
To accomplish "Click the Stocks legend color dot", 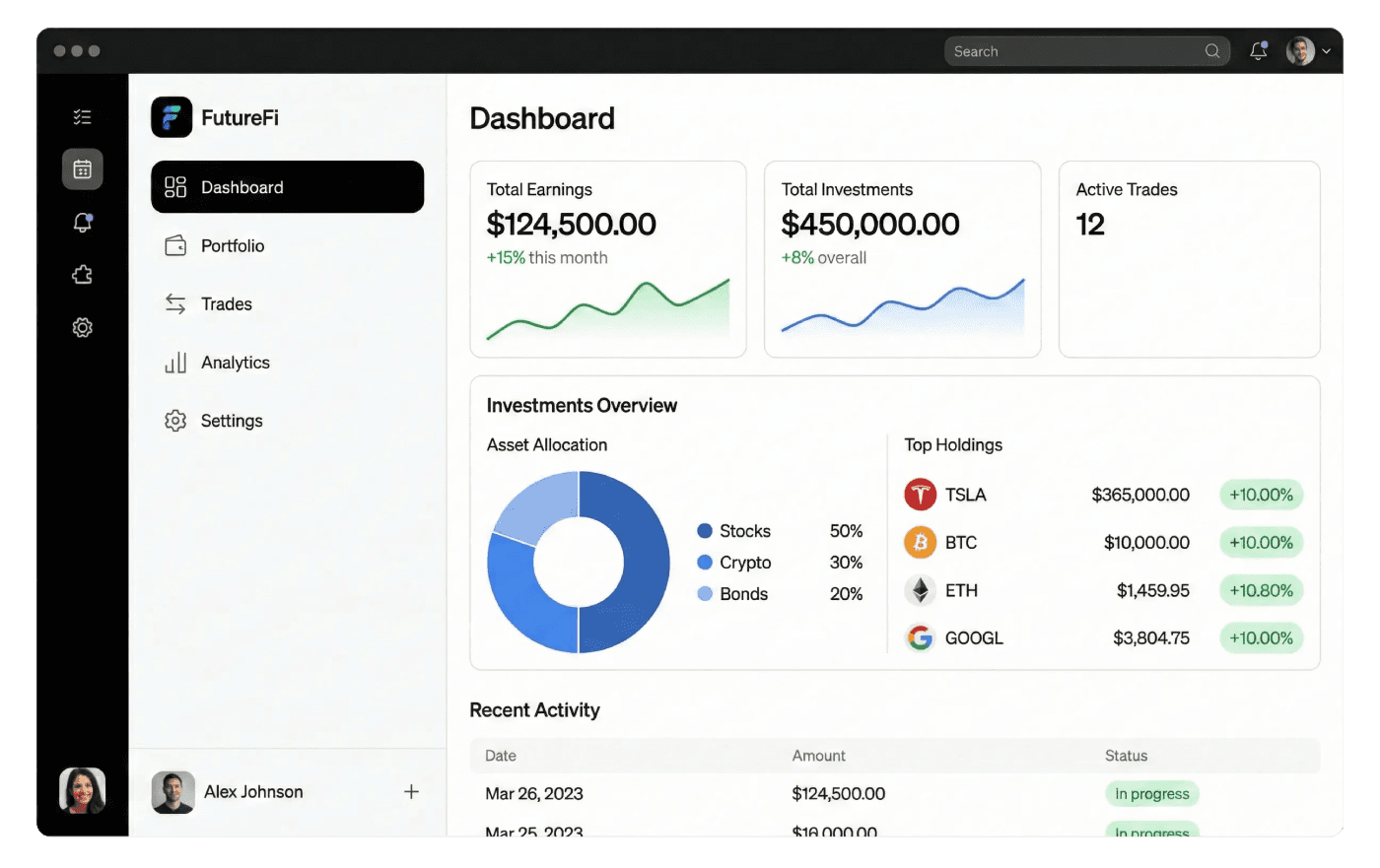I will (705, 531).
